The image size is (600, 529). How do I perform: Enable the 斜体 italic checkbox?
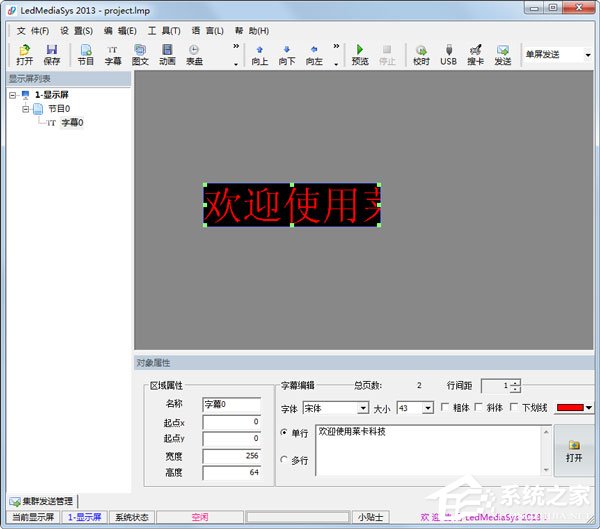tap(480, 408)
